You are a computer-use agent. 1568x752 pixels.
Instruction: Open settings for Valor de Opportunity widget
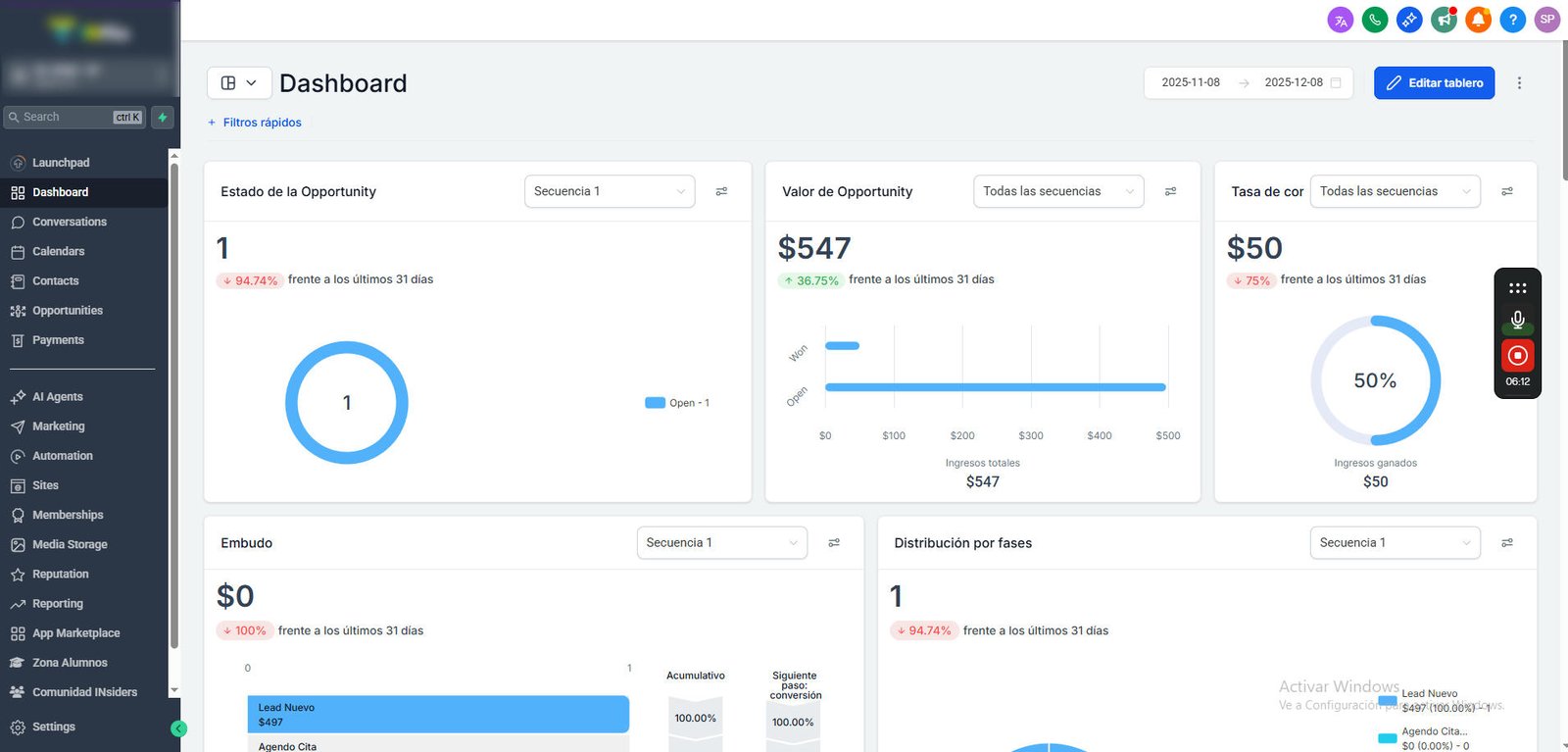(x=1170, y=191)
